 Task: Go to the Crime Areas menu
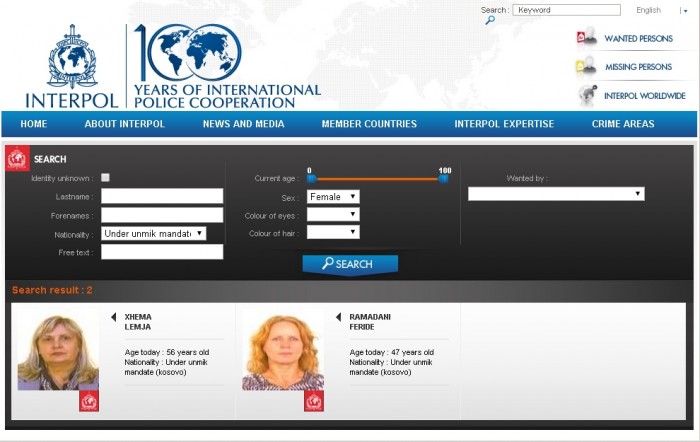(623, 124)
